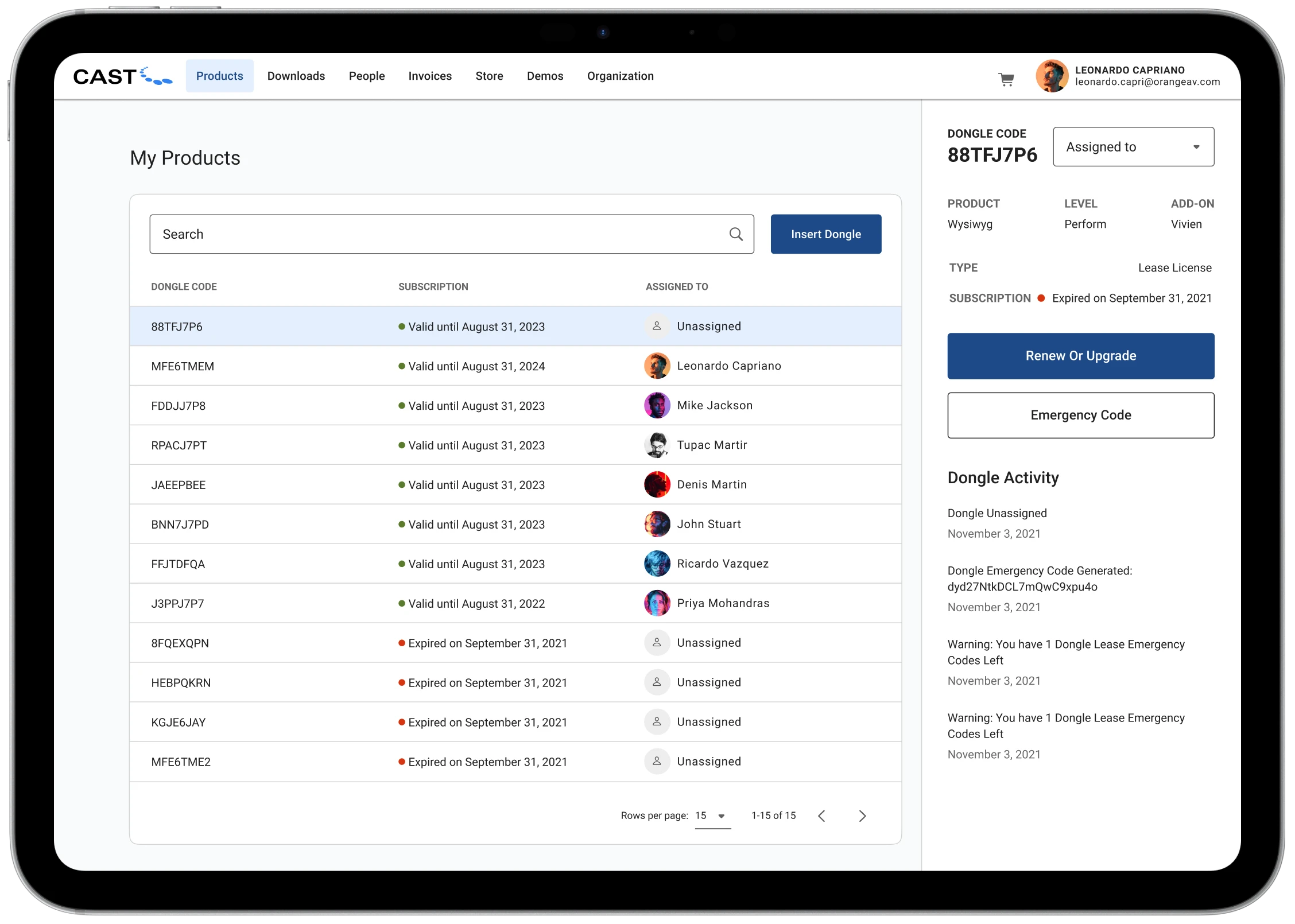Click the search magnifier icon
The width and height of the screenshot is (1295, 924).
pos(736,234)
